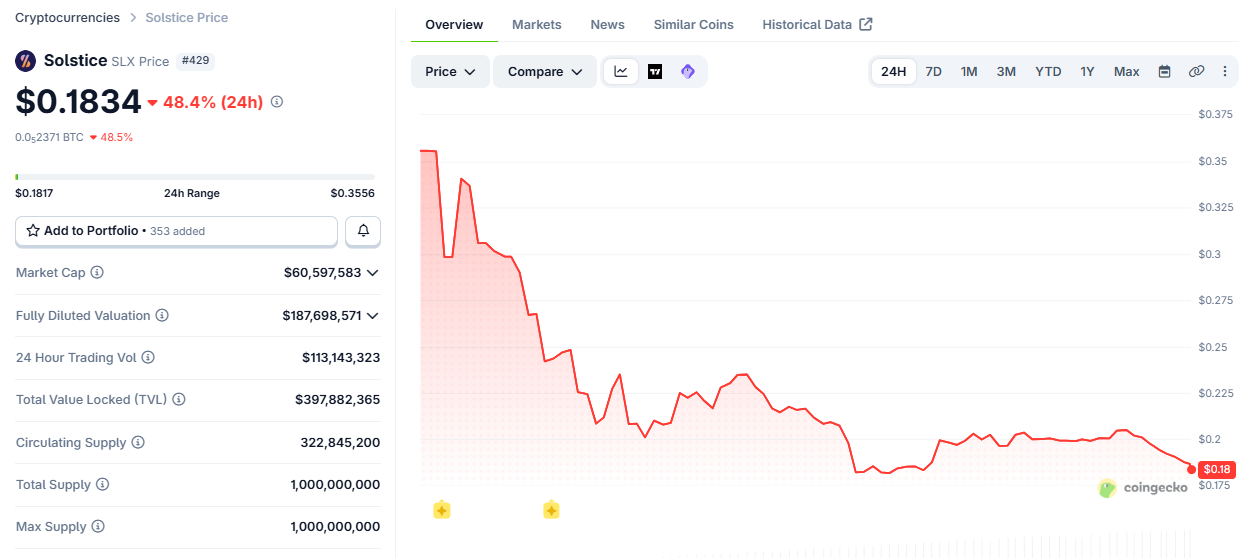Open the chart three-dot options menu
The width and height of the screenshot is (1253, 558).
[x=1225, y=71]
